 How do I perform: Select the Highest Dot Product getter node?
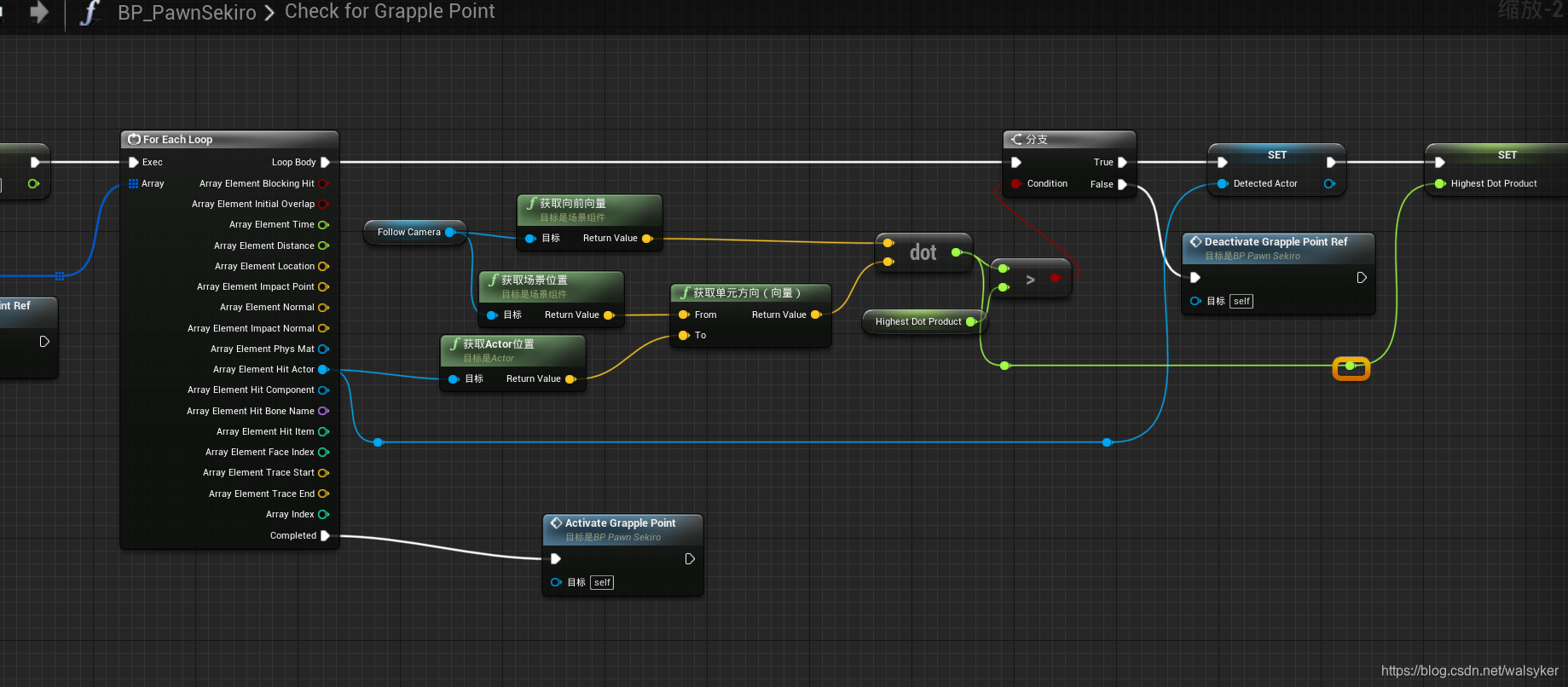(x=925, y=321)
